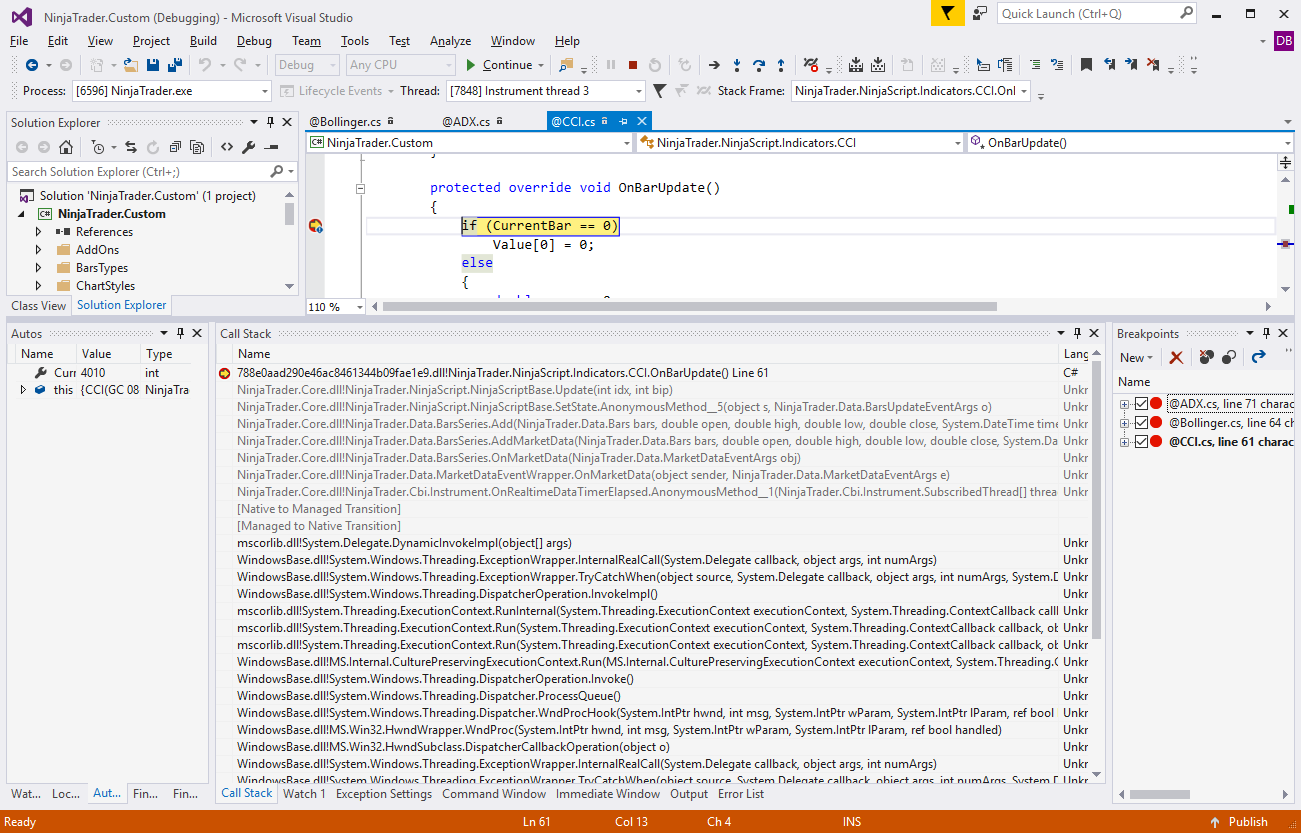Open the Debug menu
1301x833 pixels.
tap(254, 41)
